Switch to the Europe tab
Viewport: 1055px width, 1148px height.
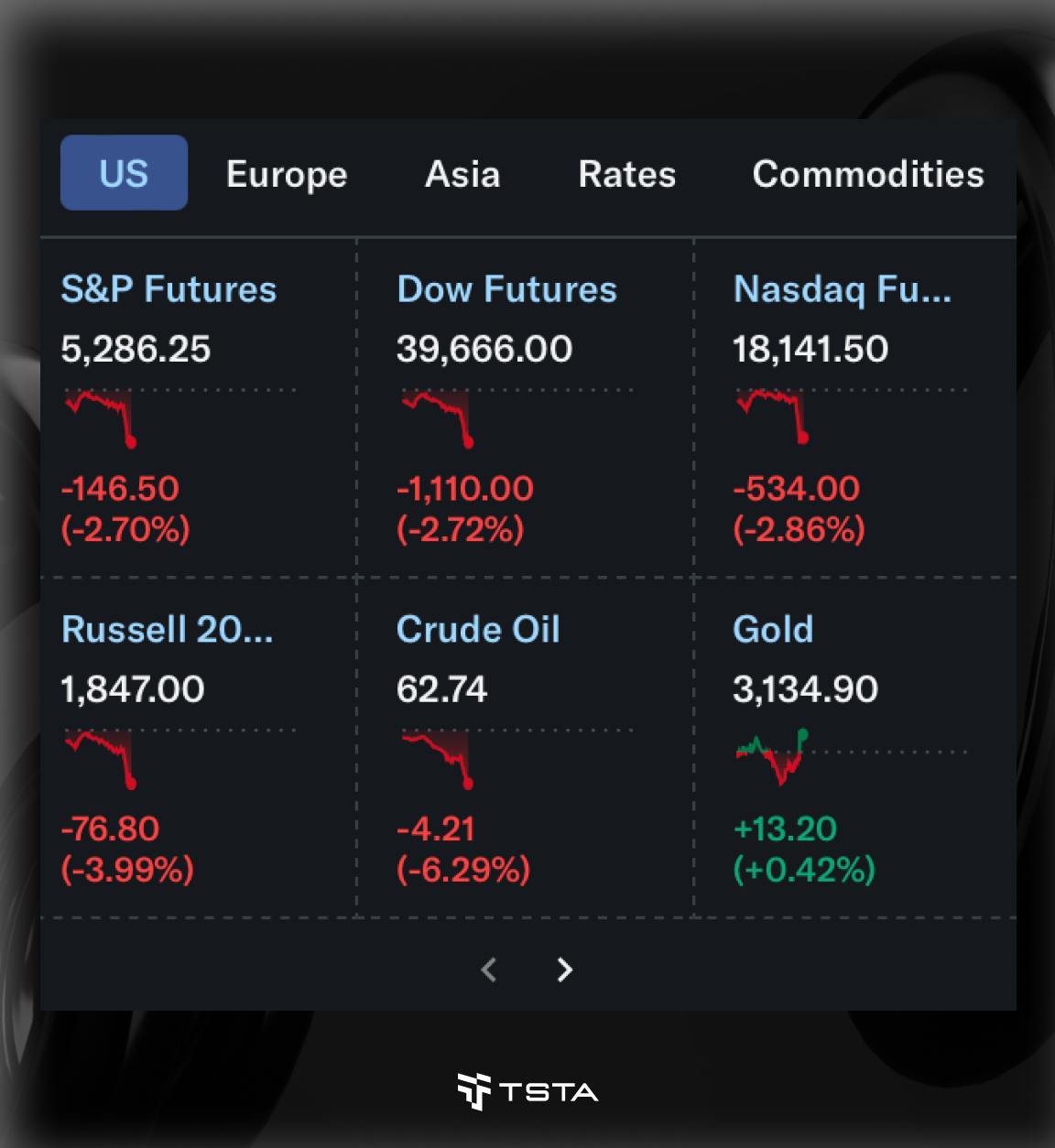click(287, 174)
